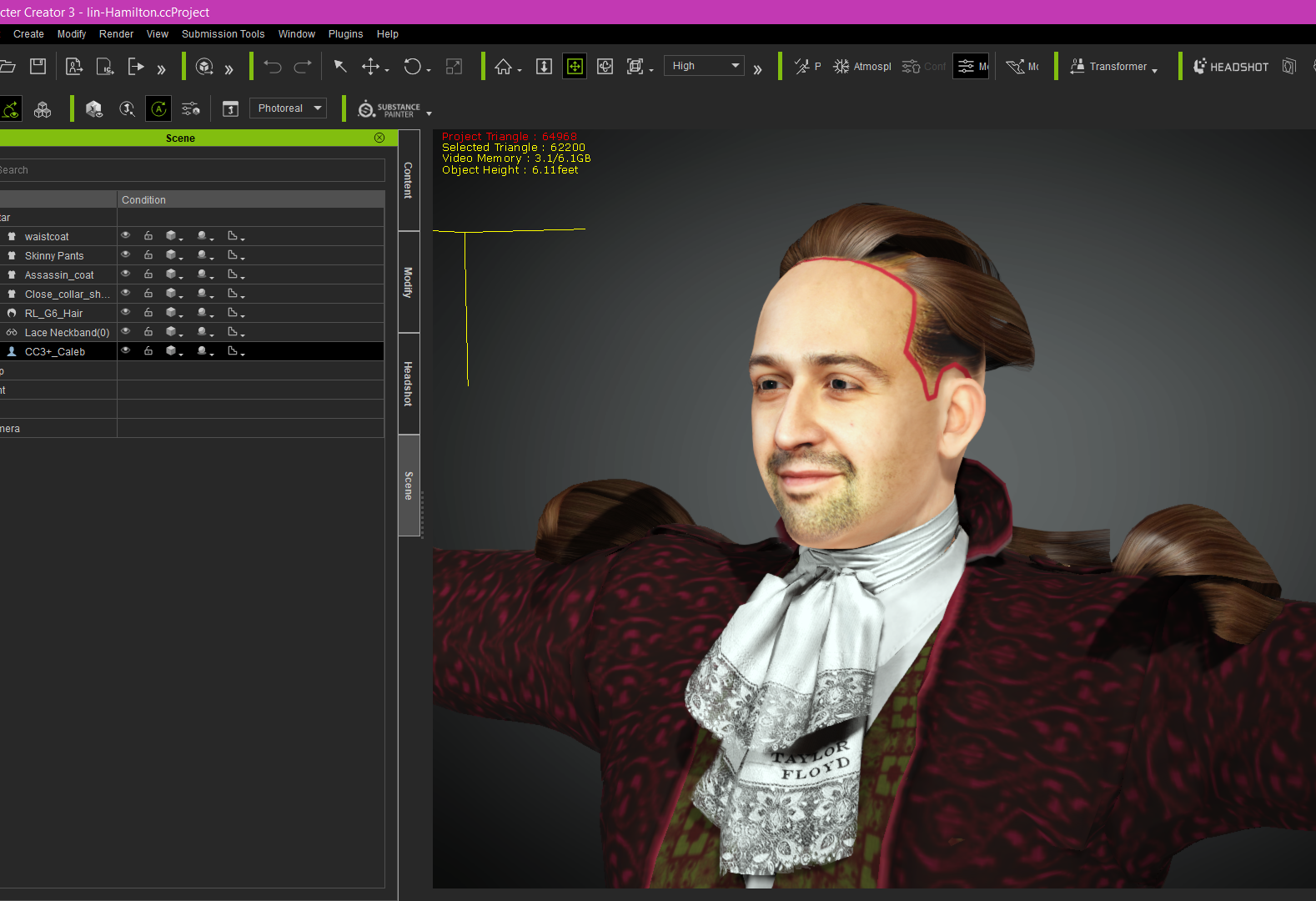Toggle visibility eye for Skinny Pants
Viewport: 1316px width, 901px height.
pyautogui.click(x=126, y=255)
